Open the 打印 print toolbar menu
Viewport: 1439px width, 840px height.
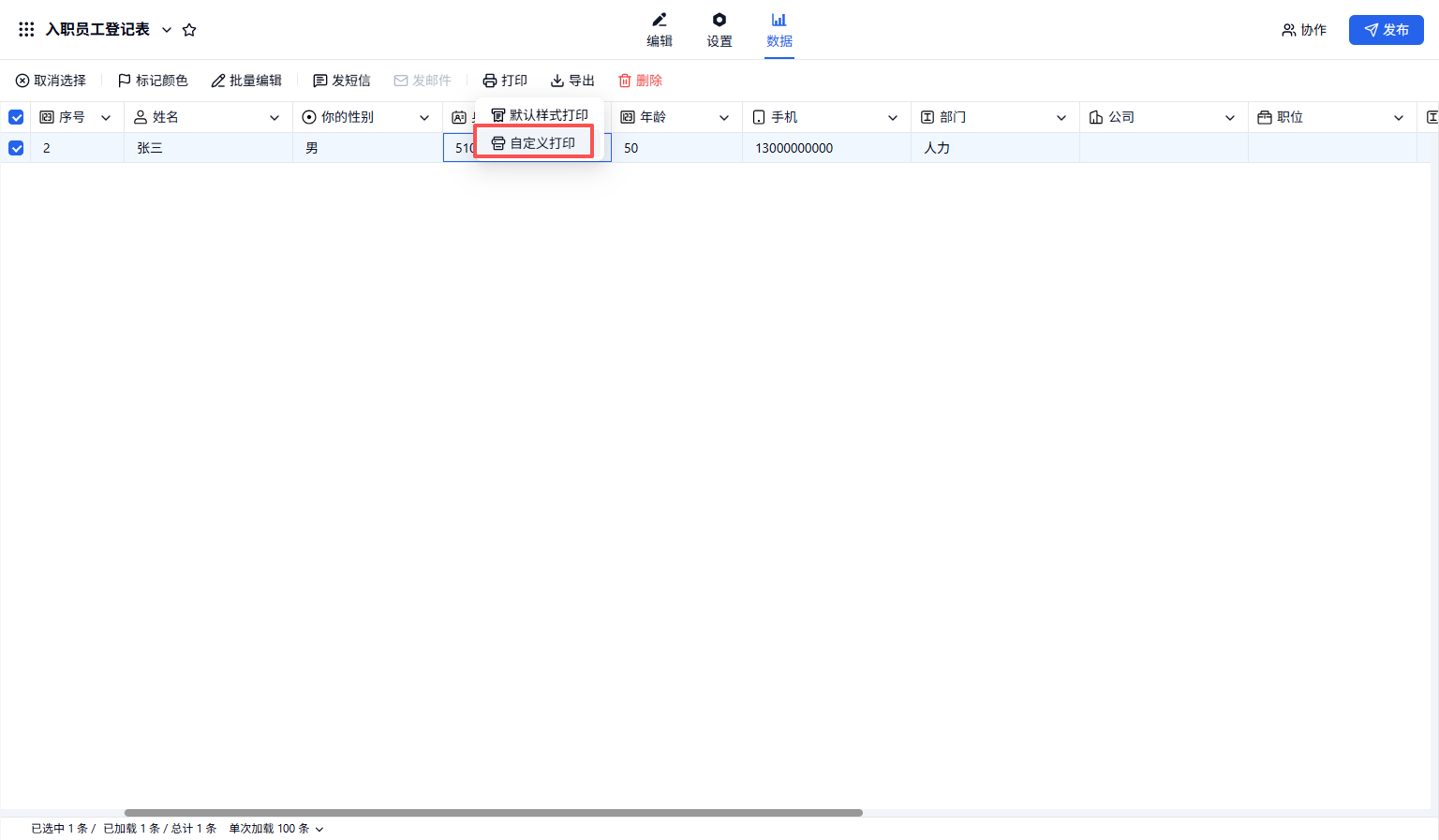(x=505, y=81)
